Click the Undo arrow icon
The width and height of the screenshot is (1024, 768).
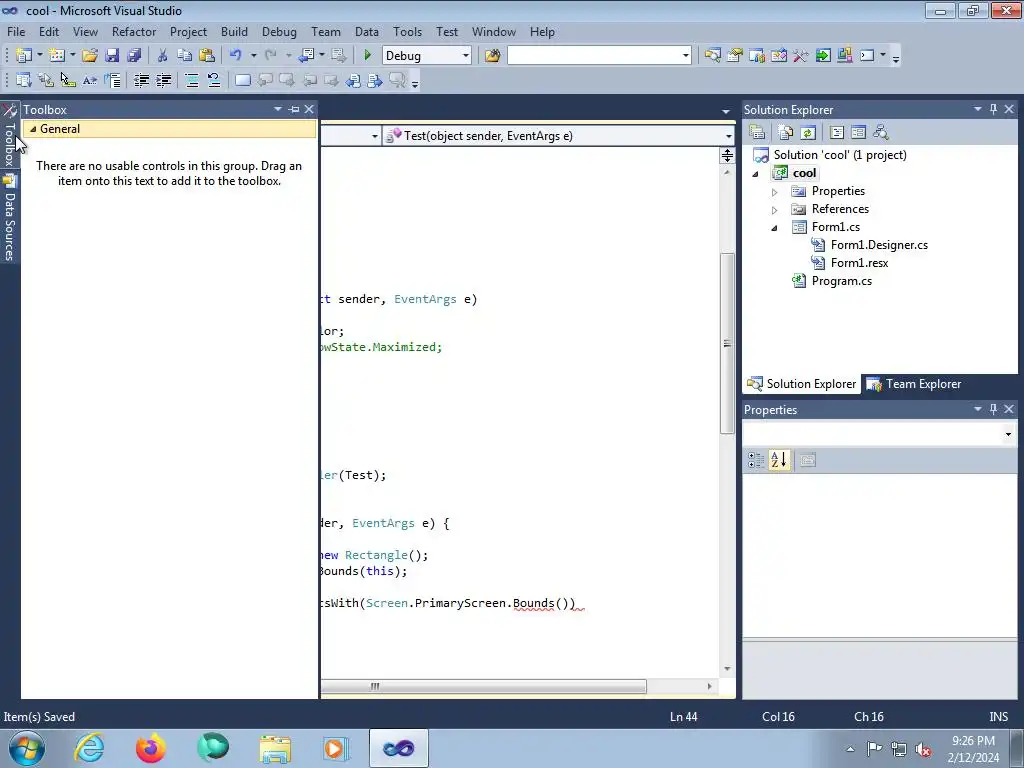[x=236, y=56]
